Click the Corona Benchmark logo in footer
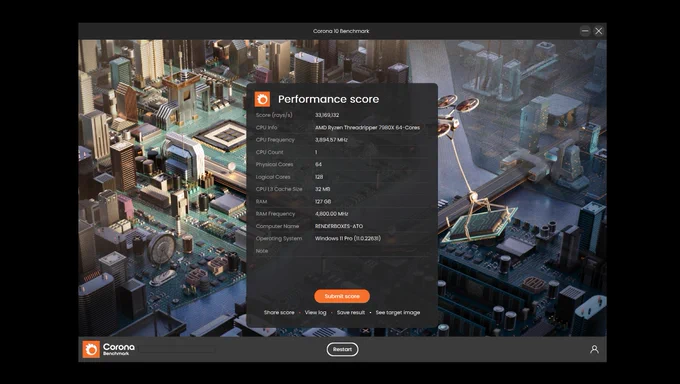Viewport: 680px width, 384px height. click(109, 349)
